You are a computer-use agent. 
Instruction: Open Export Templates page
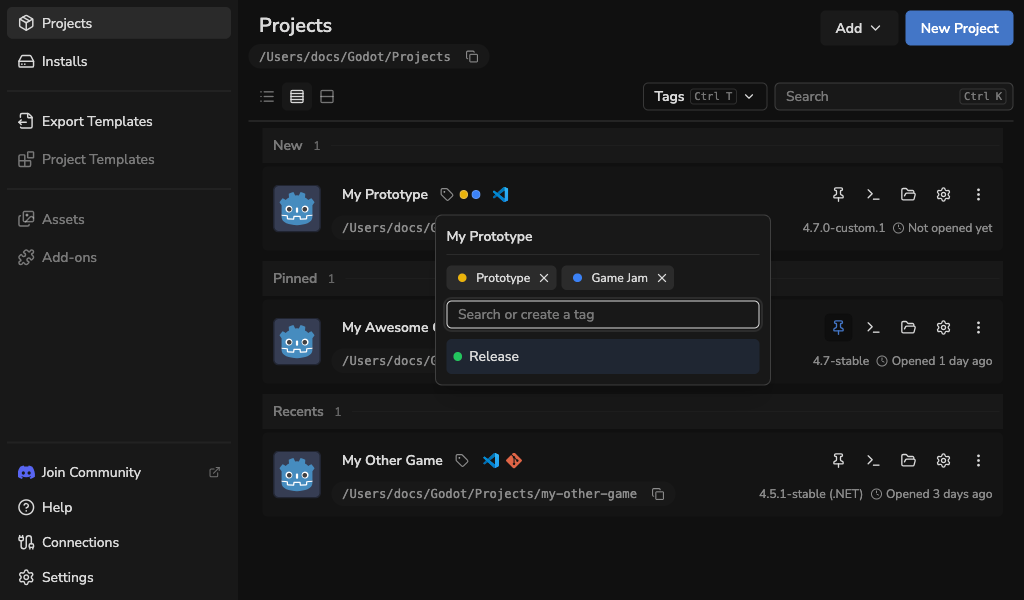[118, 121]
